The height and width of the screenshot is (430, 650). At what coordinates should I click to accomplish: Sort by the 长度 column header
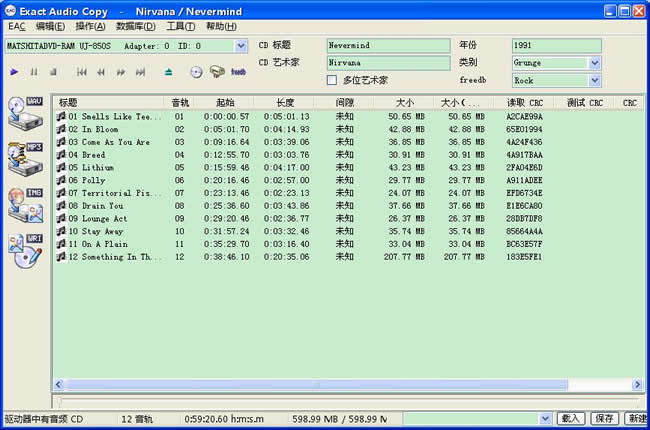click(284, 102)
